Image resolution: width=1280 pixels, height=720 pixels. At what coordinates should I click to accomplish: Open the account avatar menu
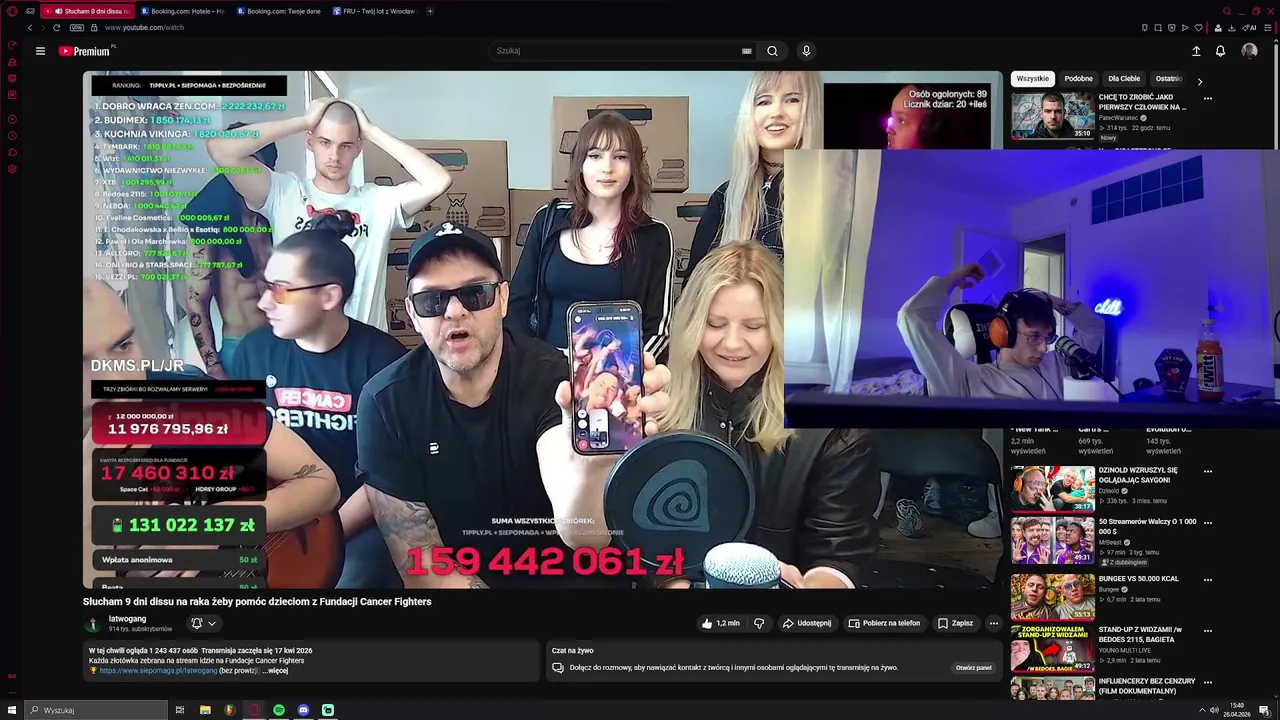(1249, 51)
